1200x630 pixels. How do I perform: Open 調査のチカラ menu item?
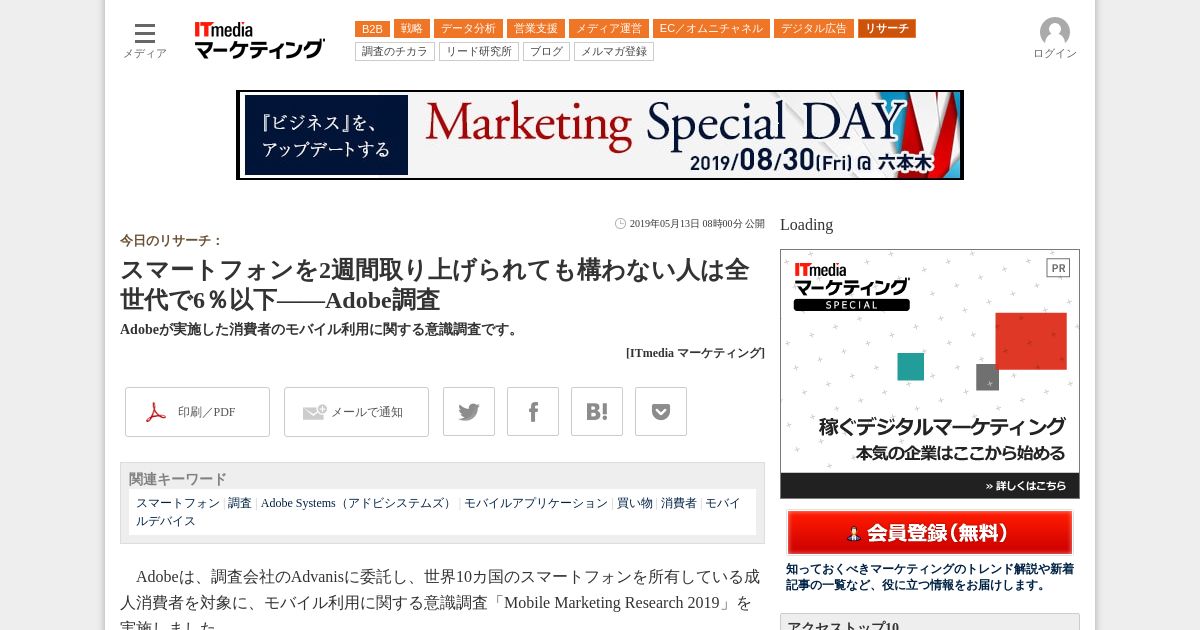pos(395,52)
